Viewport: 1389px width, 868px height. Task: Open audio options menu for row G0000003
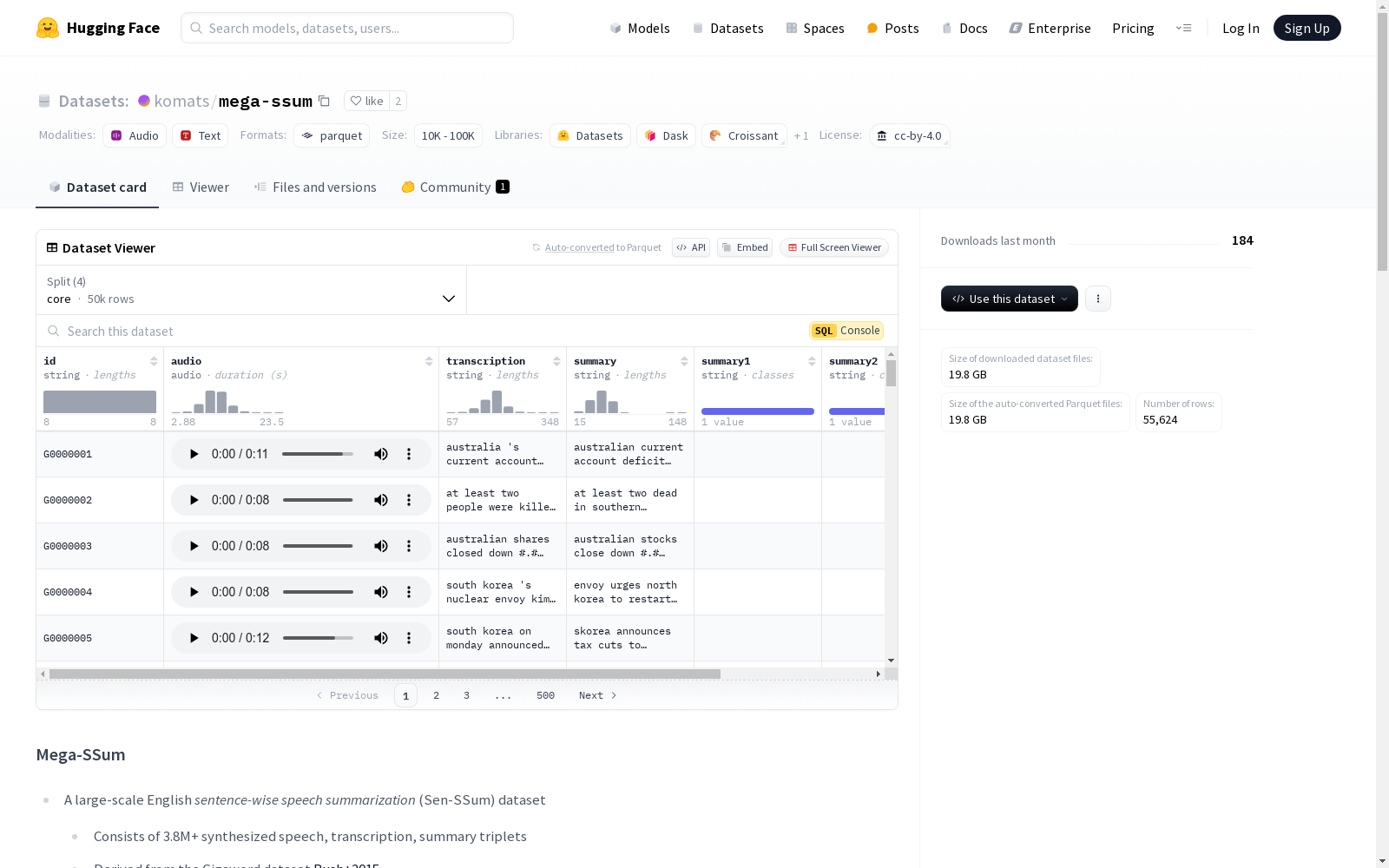point(409,546)
